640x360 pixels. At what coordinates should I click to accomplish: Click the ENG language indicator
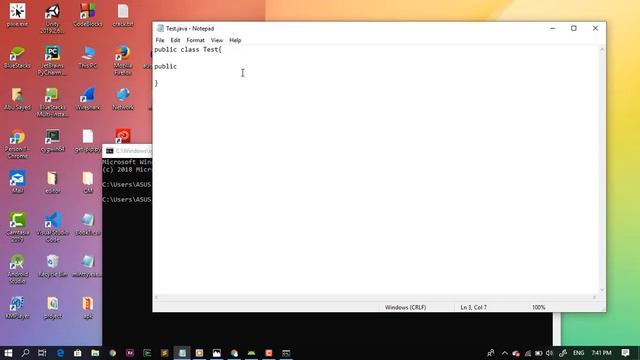(578, 353)
